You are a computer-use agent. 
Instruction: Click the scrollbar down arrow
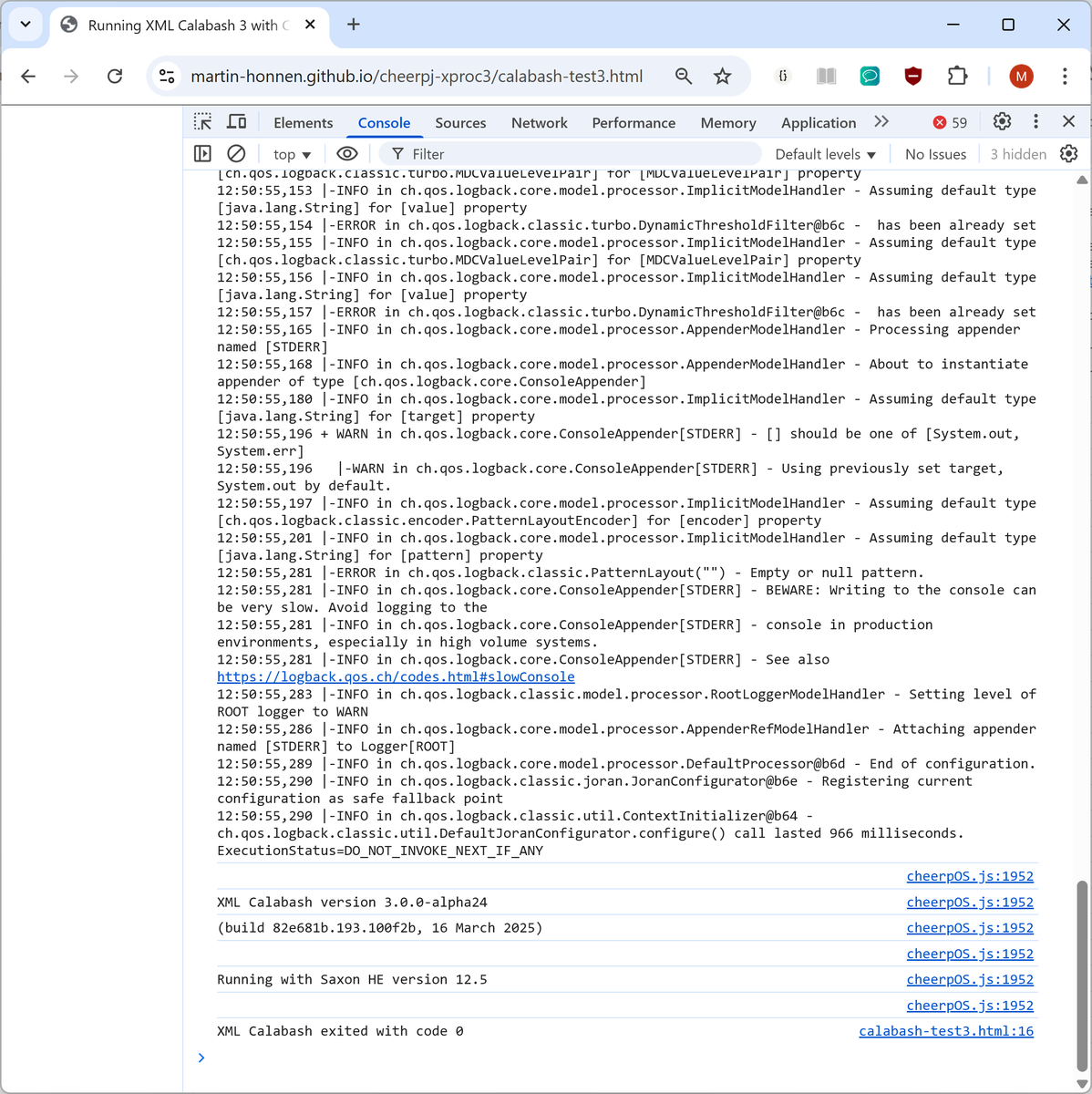[1082, 1084]
